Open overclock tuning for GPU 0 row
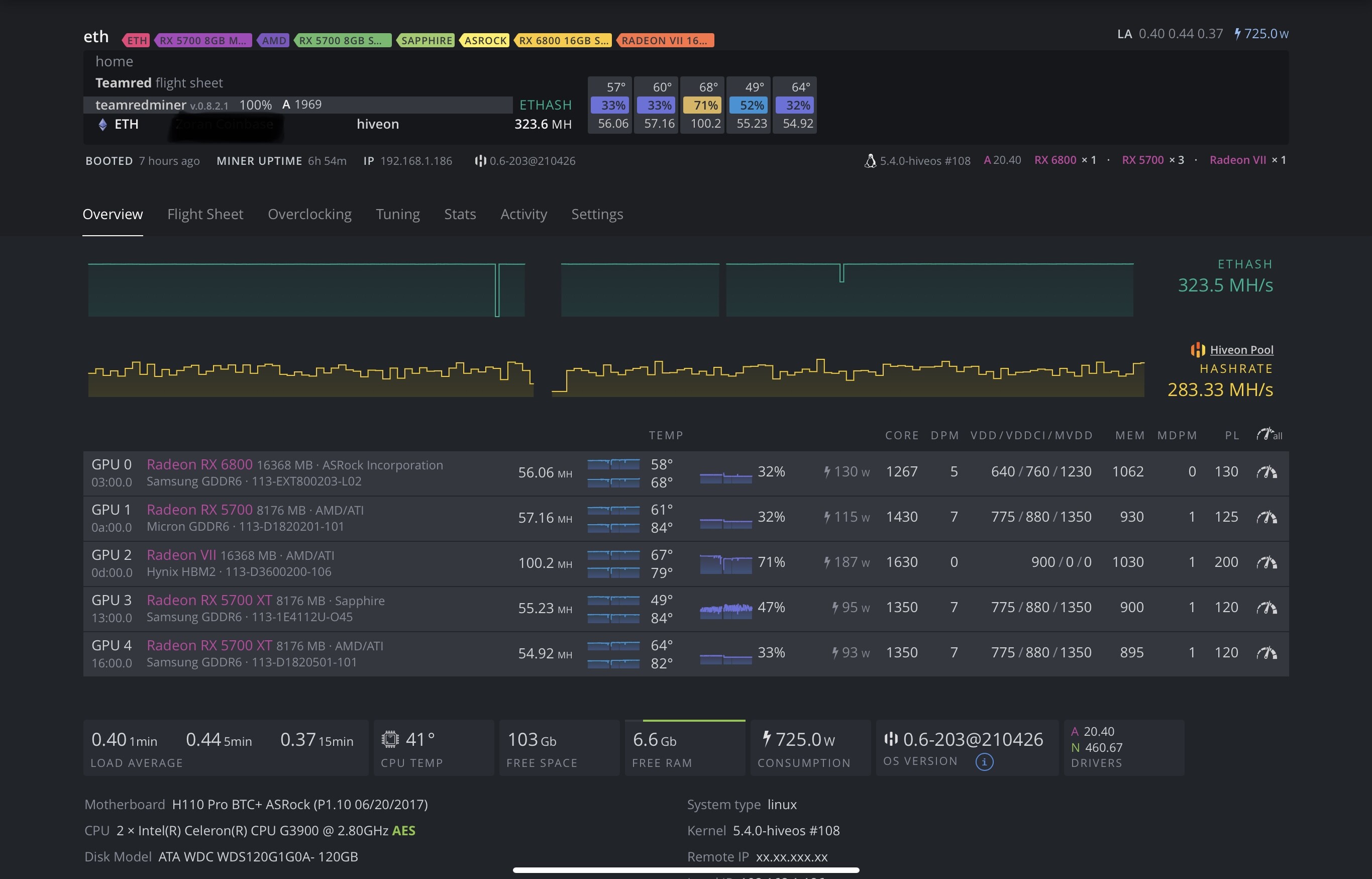The height and width of the screenshot is (879, 1372). coord(1267,472)
